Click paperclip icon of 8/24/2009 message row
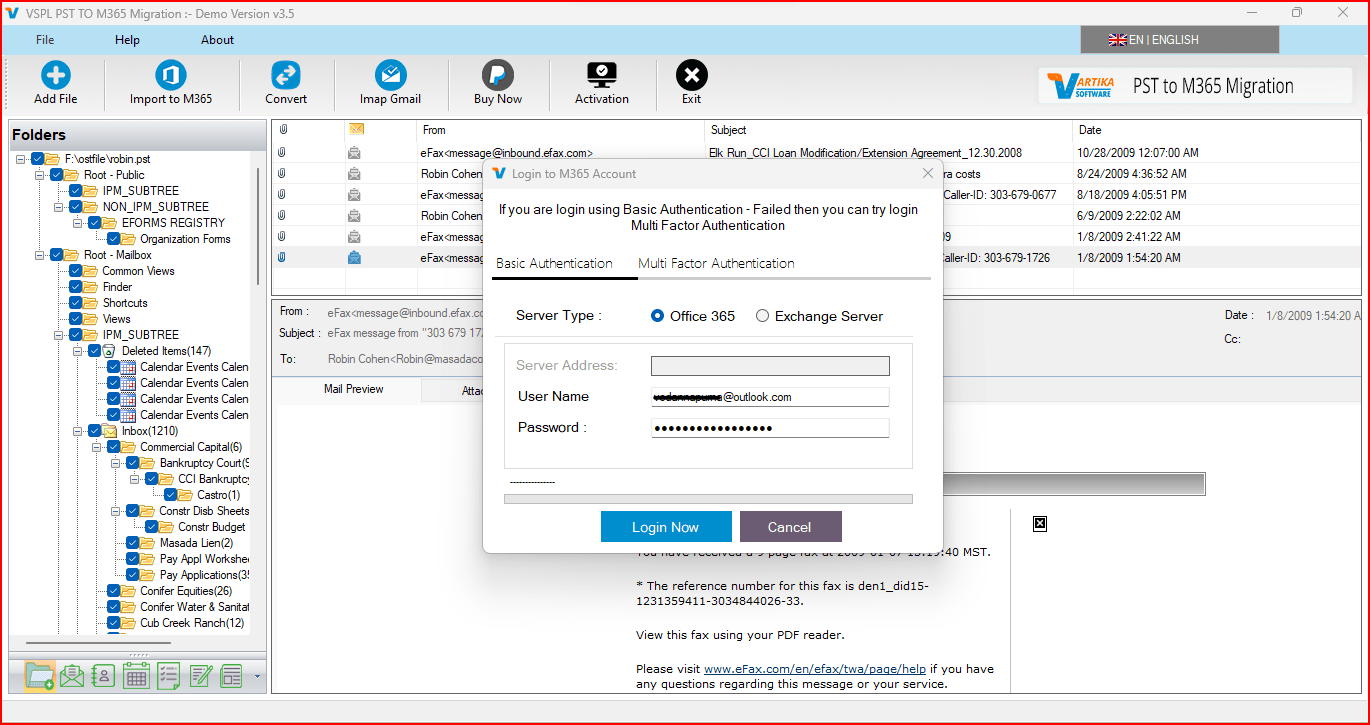1370x725 pixels. (283, 174)
